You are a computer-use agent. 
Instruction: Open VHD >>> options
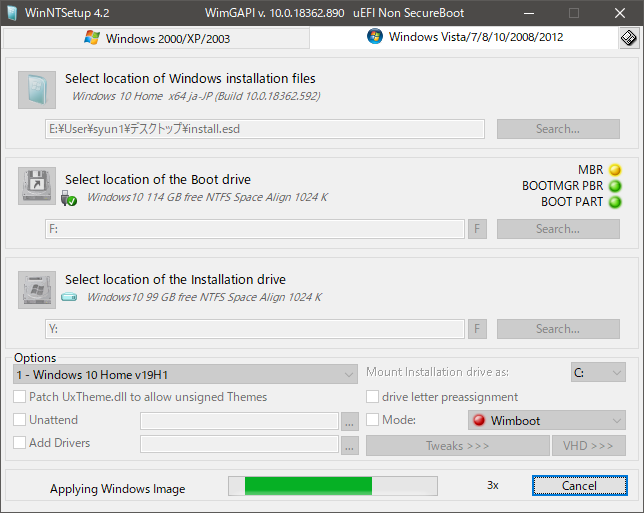tap(589, 446)
